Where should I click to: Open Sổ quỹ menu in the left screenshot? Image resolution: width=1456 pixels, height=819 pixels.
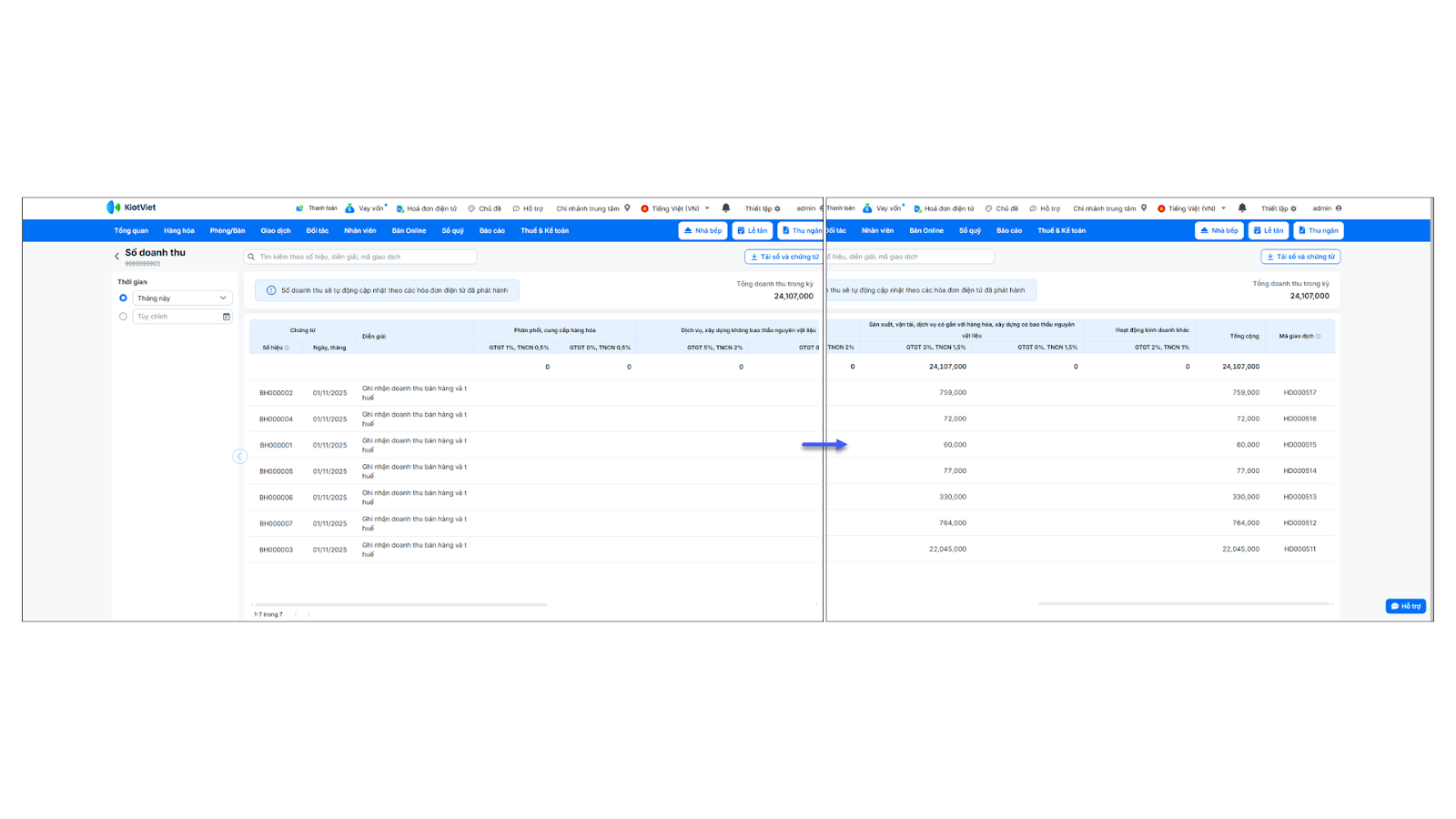pos(453,231)
